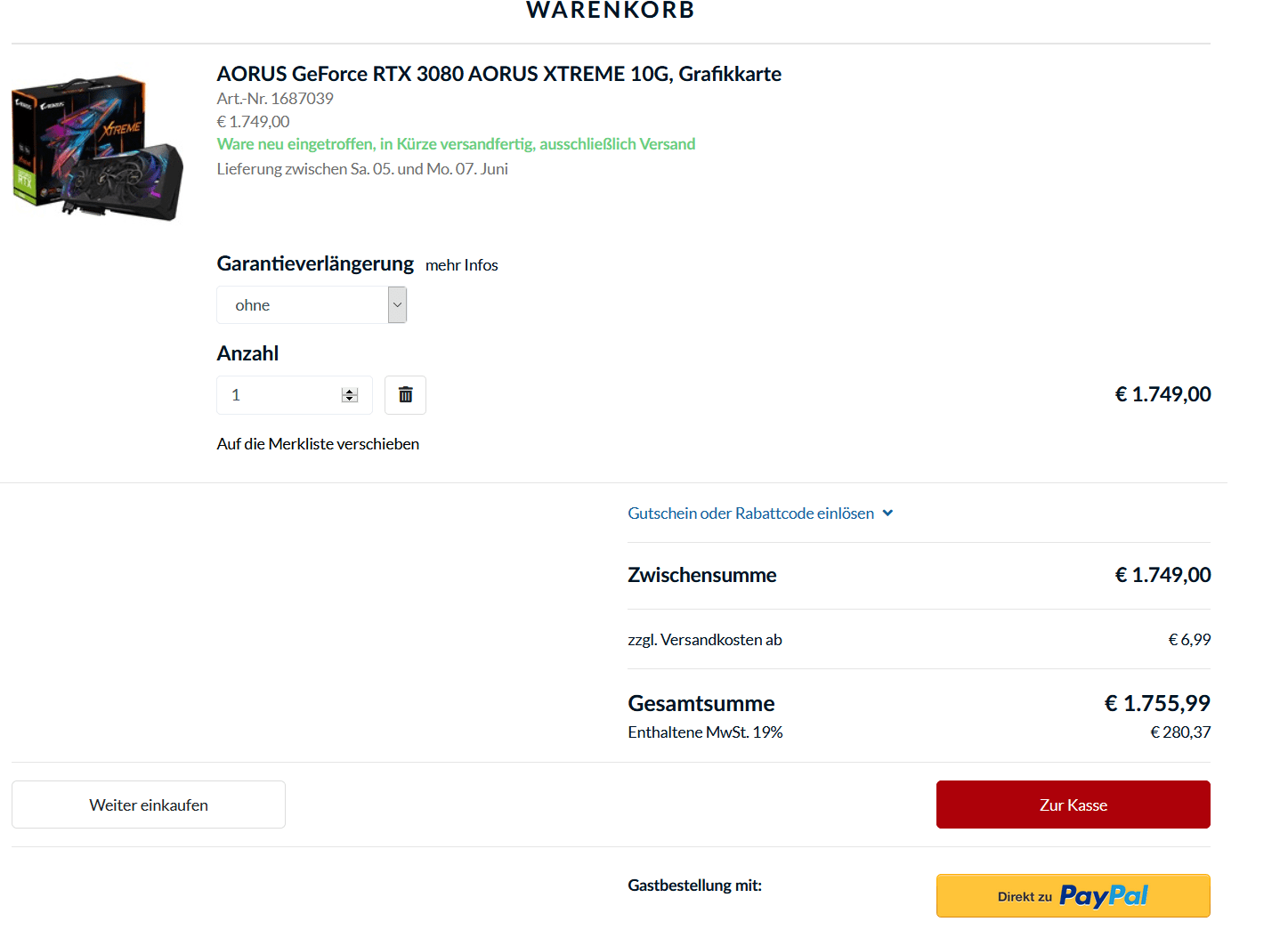The image size is (1288, 930).
Task: Open product title AORUS GeForce RTX 3080 link
Action: point(498,74)
